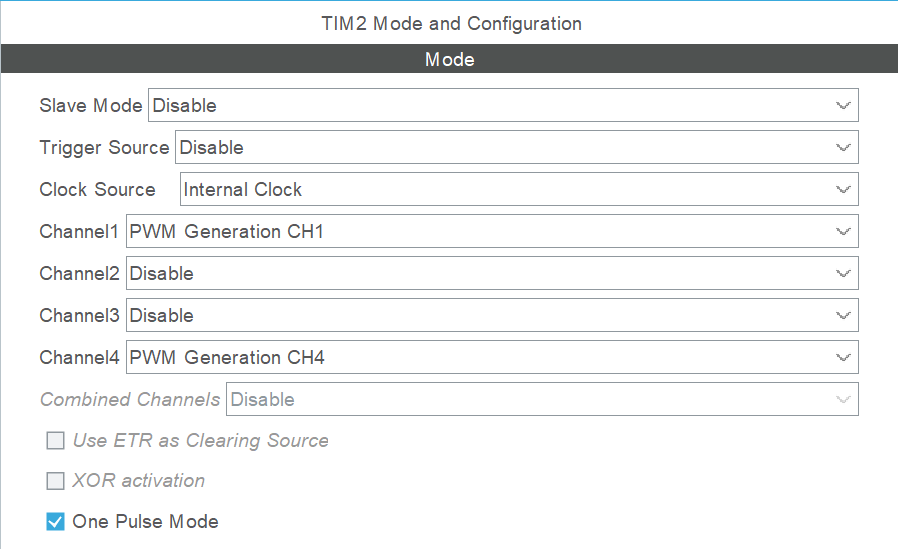Open Clock Source Internal Clock combo box
This screenshot has height=549, width=898.
click(x=519, y=189)
